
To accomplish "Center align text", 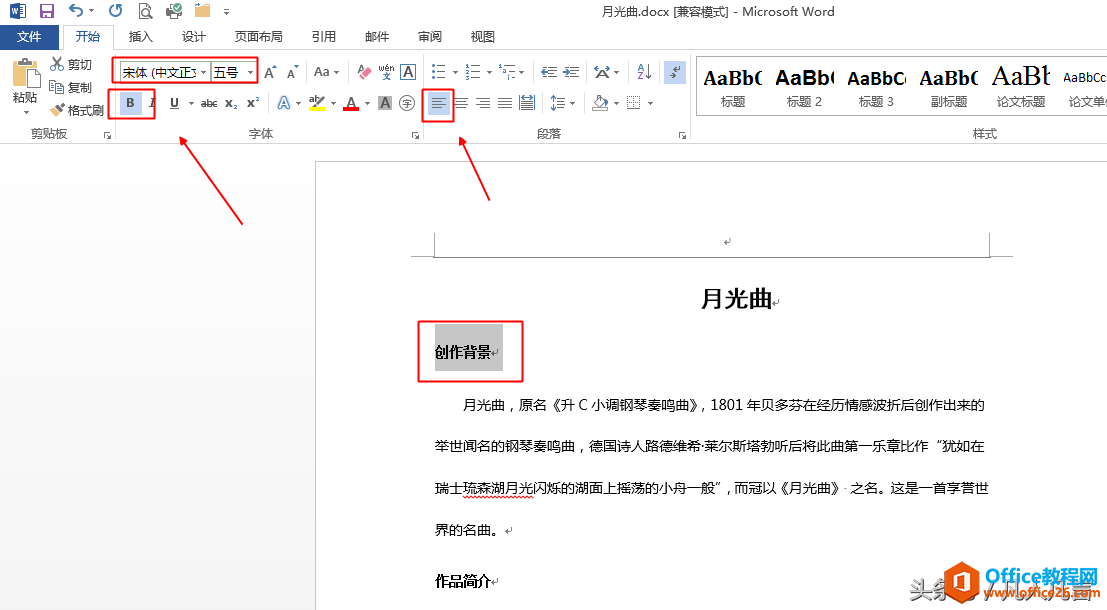I will [x=461, y=104].
